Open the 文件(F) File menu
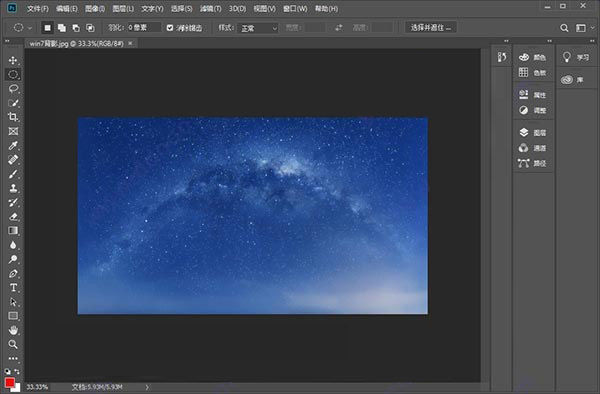Viewport: 600px width, 394px height. 38,8
